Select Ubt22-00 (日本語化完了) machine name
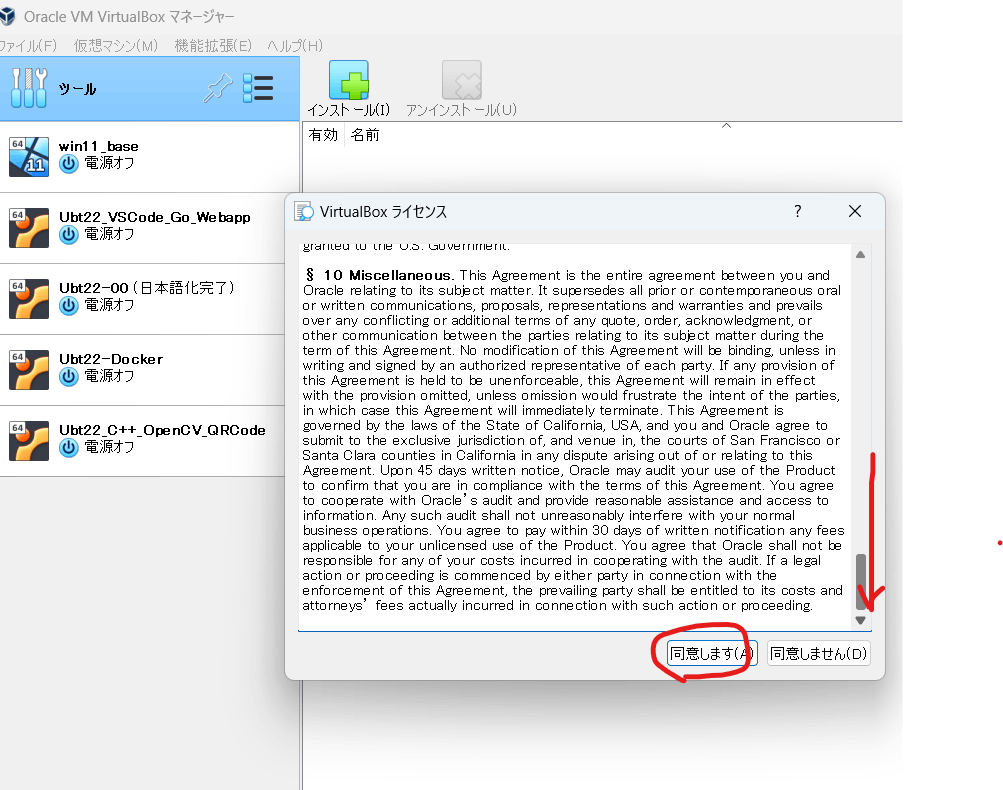Viewport: 1003px width, 790px height. click(x=147, y=288)
